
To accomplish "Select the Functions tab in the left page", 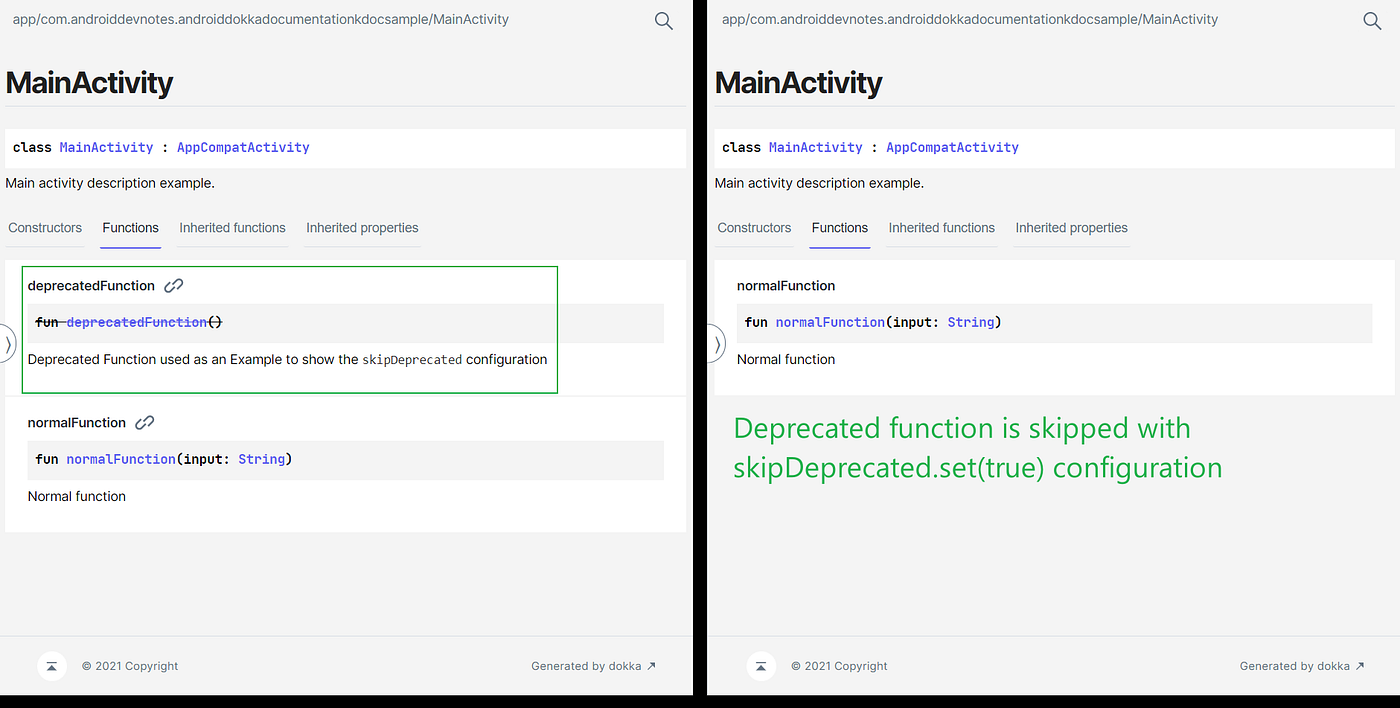I will coord(131,228).
